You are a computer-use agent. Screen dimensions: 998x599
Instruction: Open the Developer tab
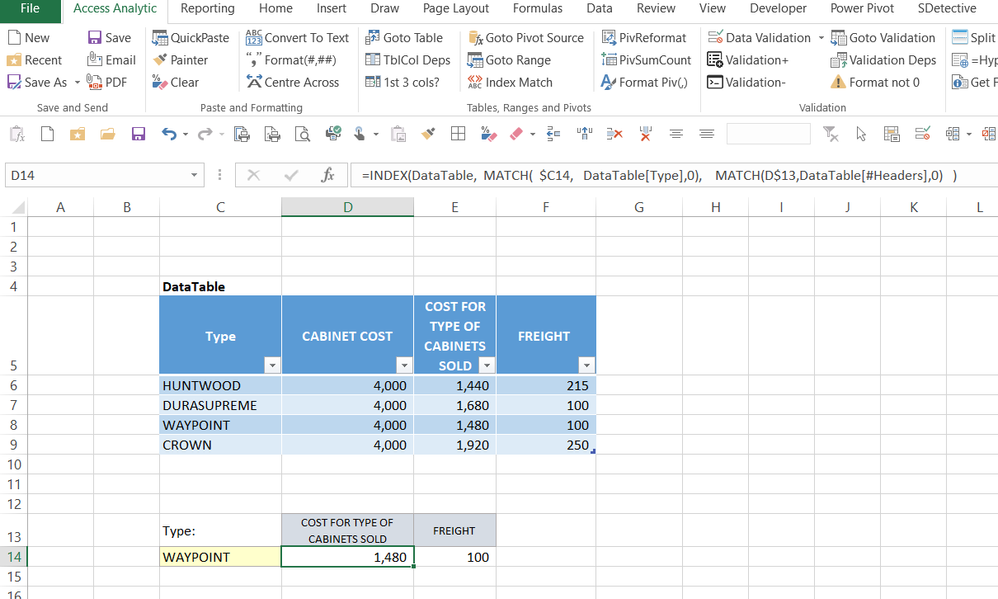pos(778,9)
